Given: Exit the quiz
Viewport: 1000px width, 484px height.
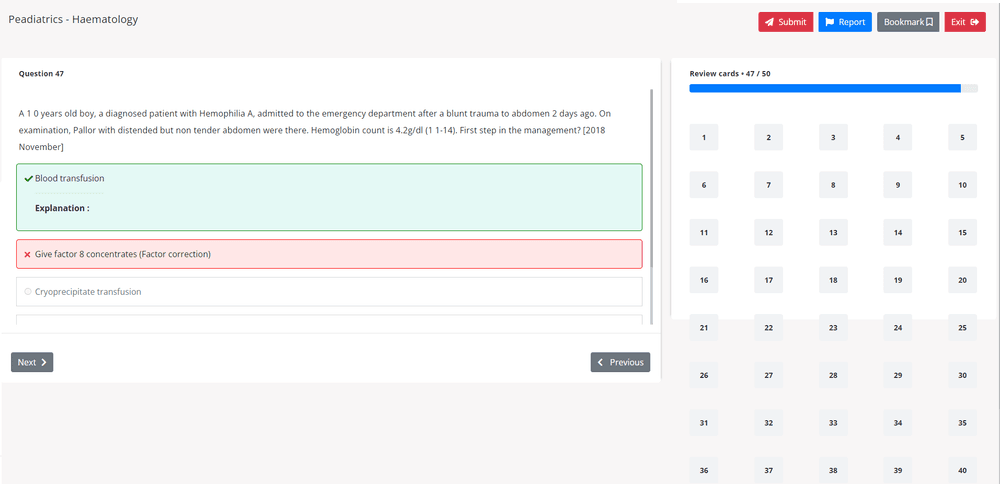Looking at the screenshot, I should point(965,22).
